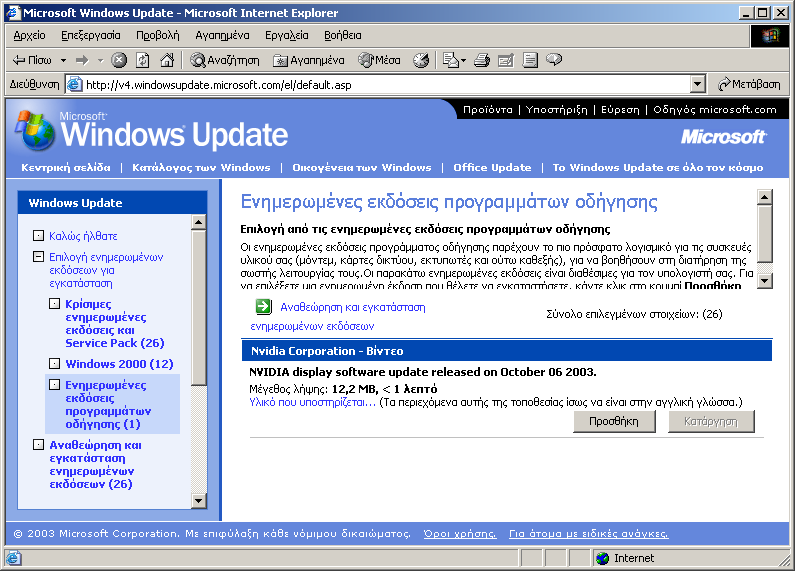Open Για άτομα με ειδικές ανάγκες link

tap(589, 533)
